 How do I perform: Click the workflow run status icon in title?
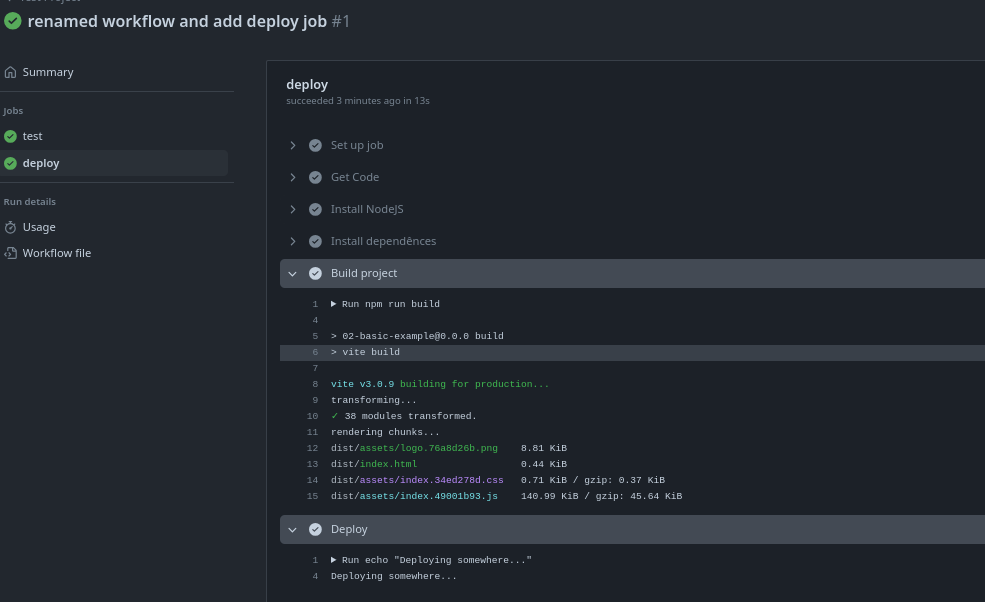[13, 20]
